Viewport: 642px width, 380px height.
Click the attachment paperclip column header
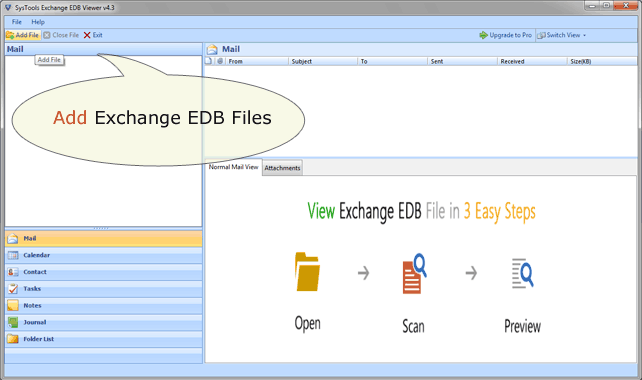coord(220,61)
